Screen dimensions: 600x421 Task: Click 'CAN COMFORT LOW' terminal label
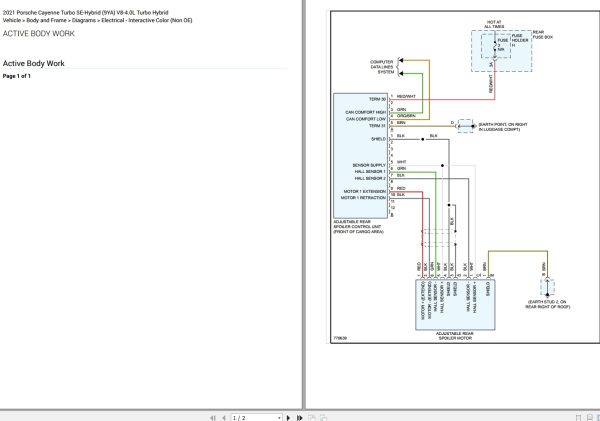pyautogui.click(x=366, y=119)
